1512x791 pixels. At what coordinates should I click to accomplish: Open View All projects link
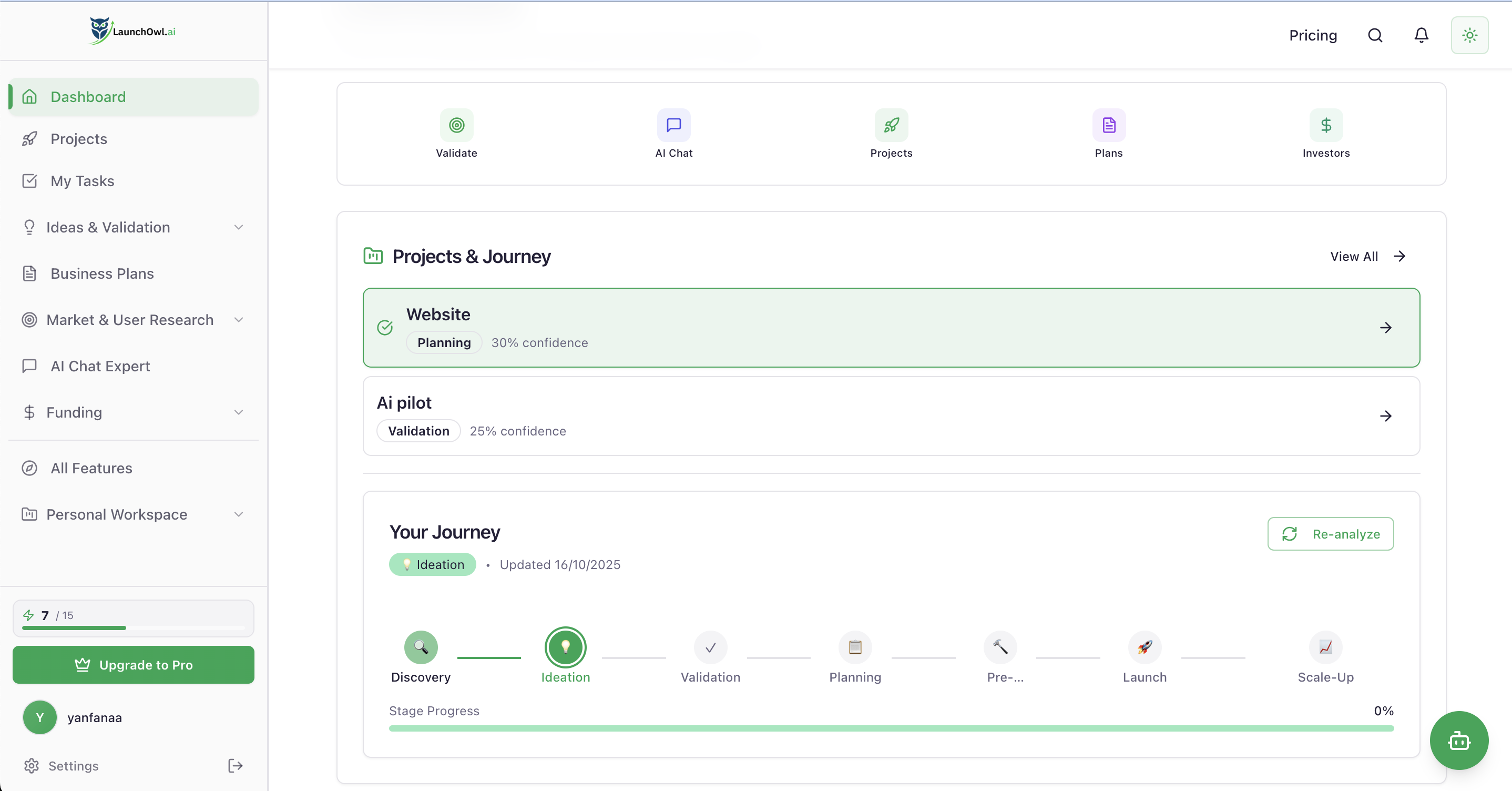coord(1367,256)
